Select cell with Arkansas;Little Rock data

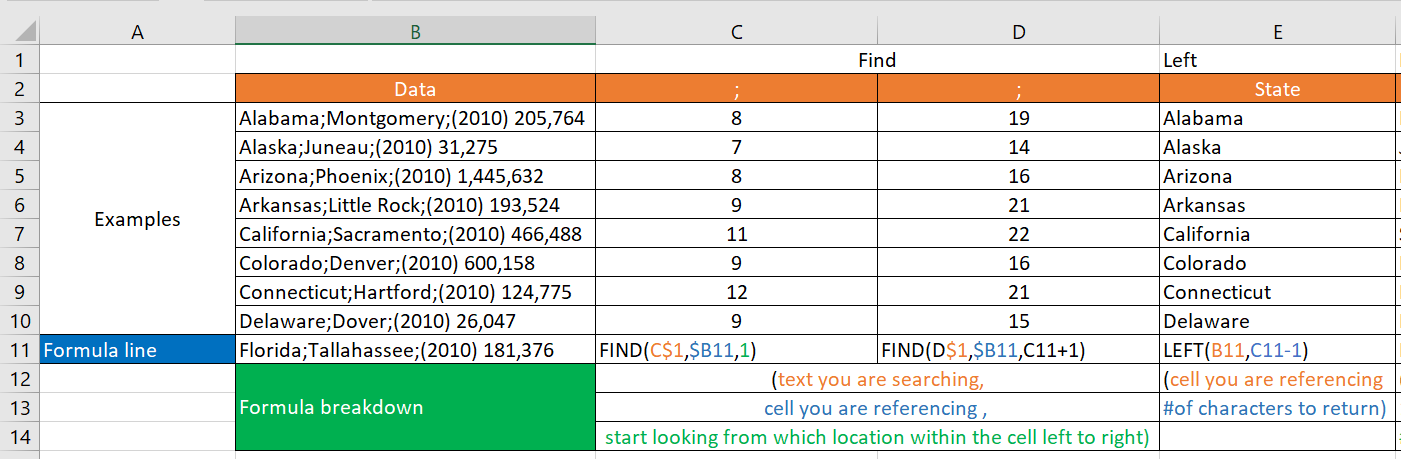(x=415, y=205)
